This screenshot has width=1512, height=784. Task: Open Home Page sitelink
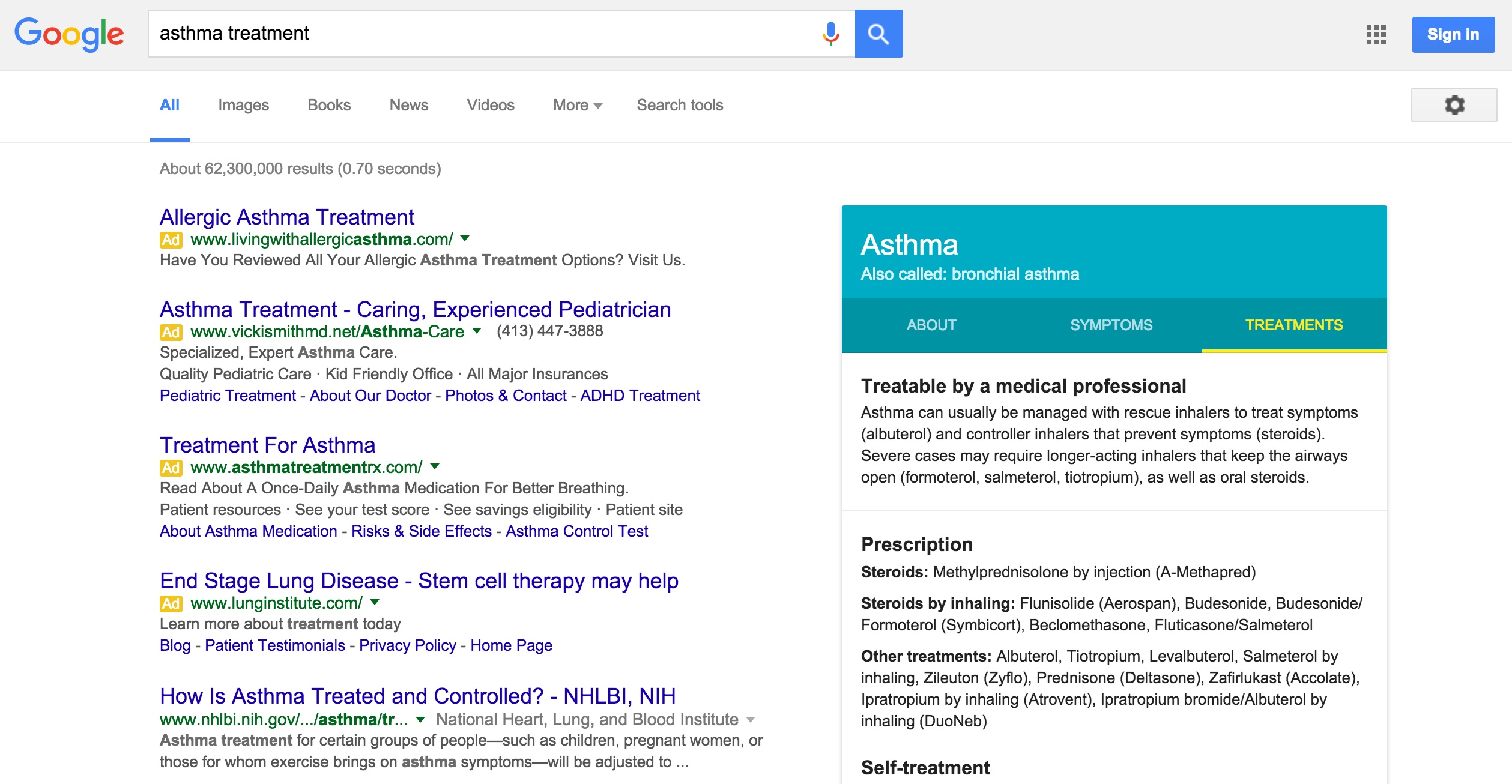[512, 645]
